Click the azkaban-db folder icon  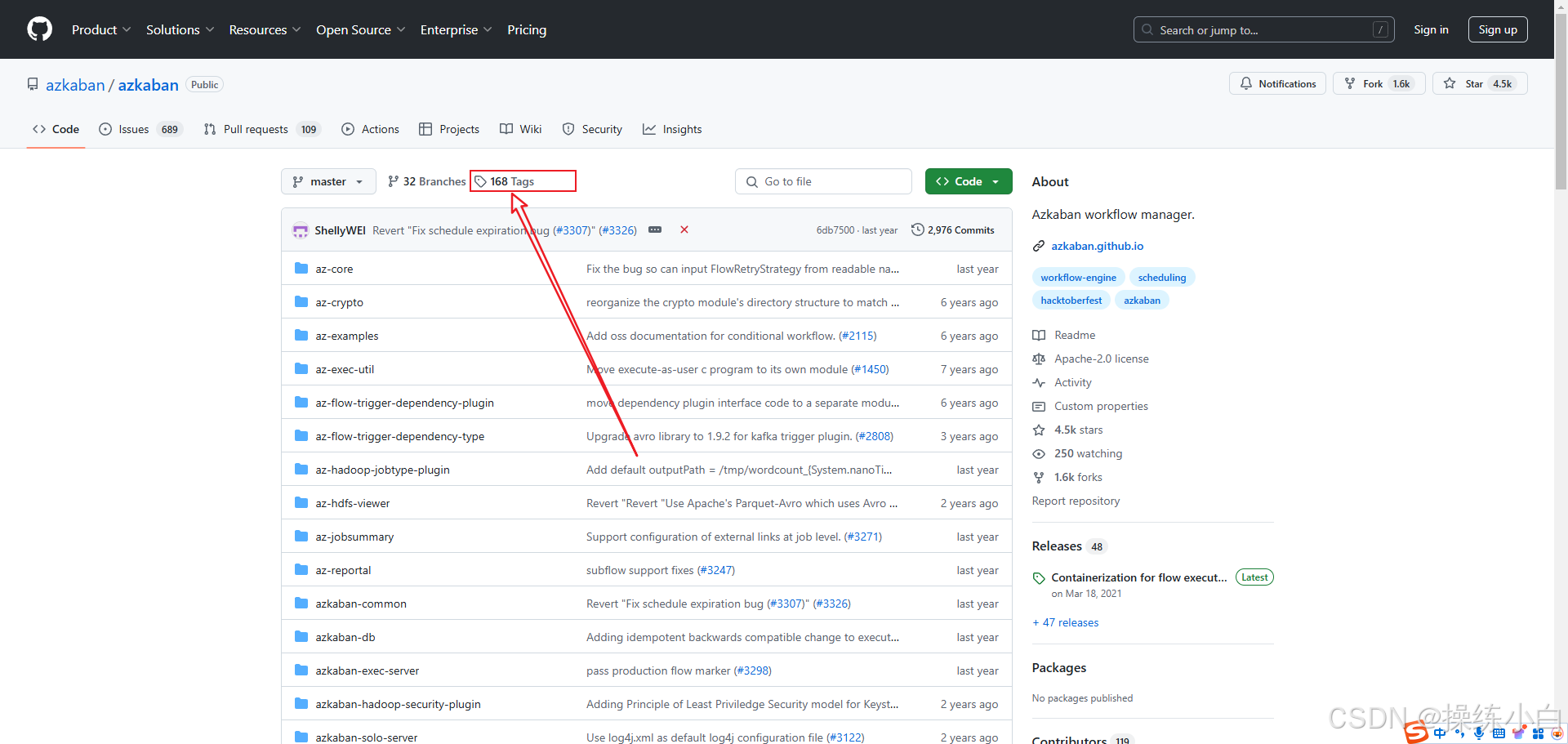(301, 637)
